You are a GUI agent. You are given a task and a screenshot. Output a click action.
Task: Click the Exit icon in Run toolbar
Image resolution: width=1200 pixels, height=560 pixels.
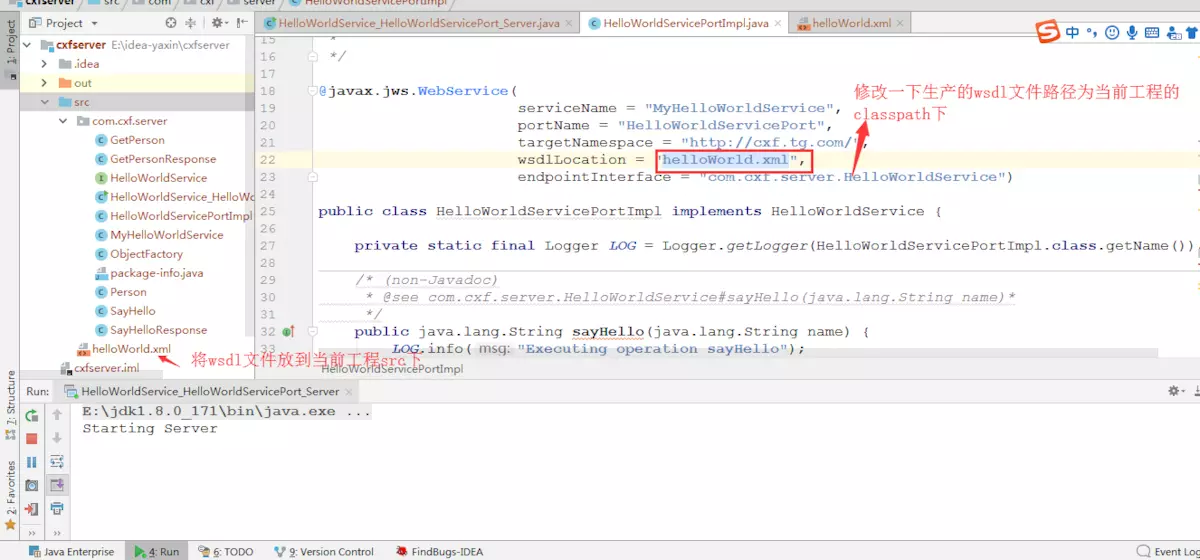pyautogui.click(x=32, y=509)
